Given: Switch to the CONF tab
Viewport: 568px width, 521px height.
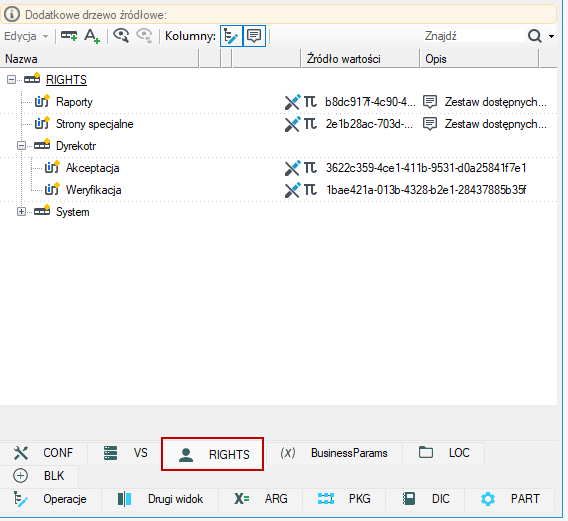Looking at the screenshot, I should coord(43,453).
